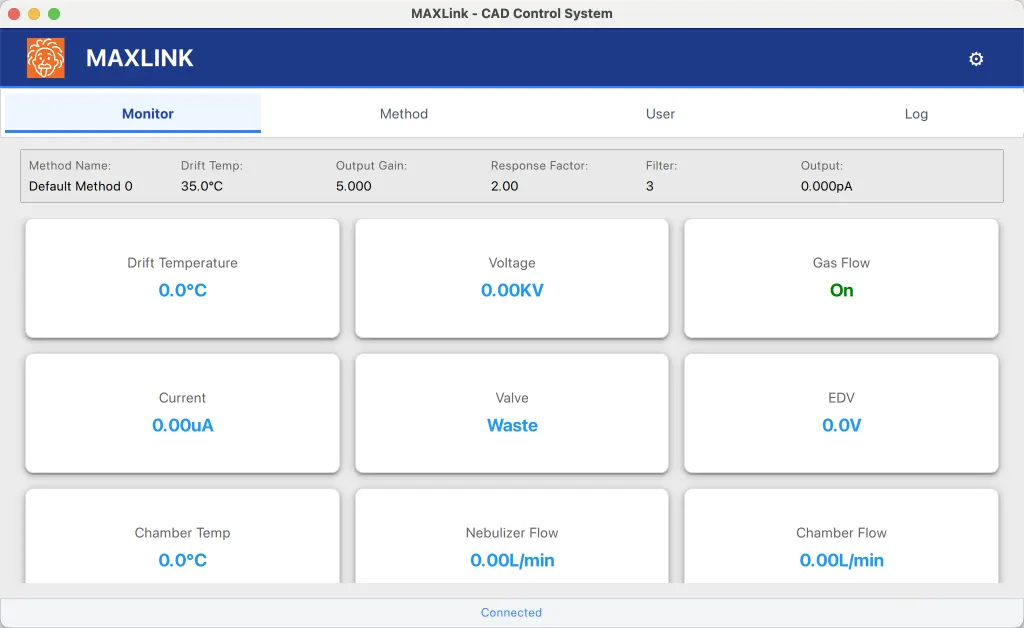
Task: Select the Voltage reading card
Action: [x=512, y=279]
